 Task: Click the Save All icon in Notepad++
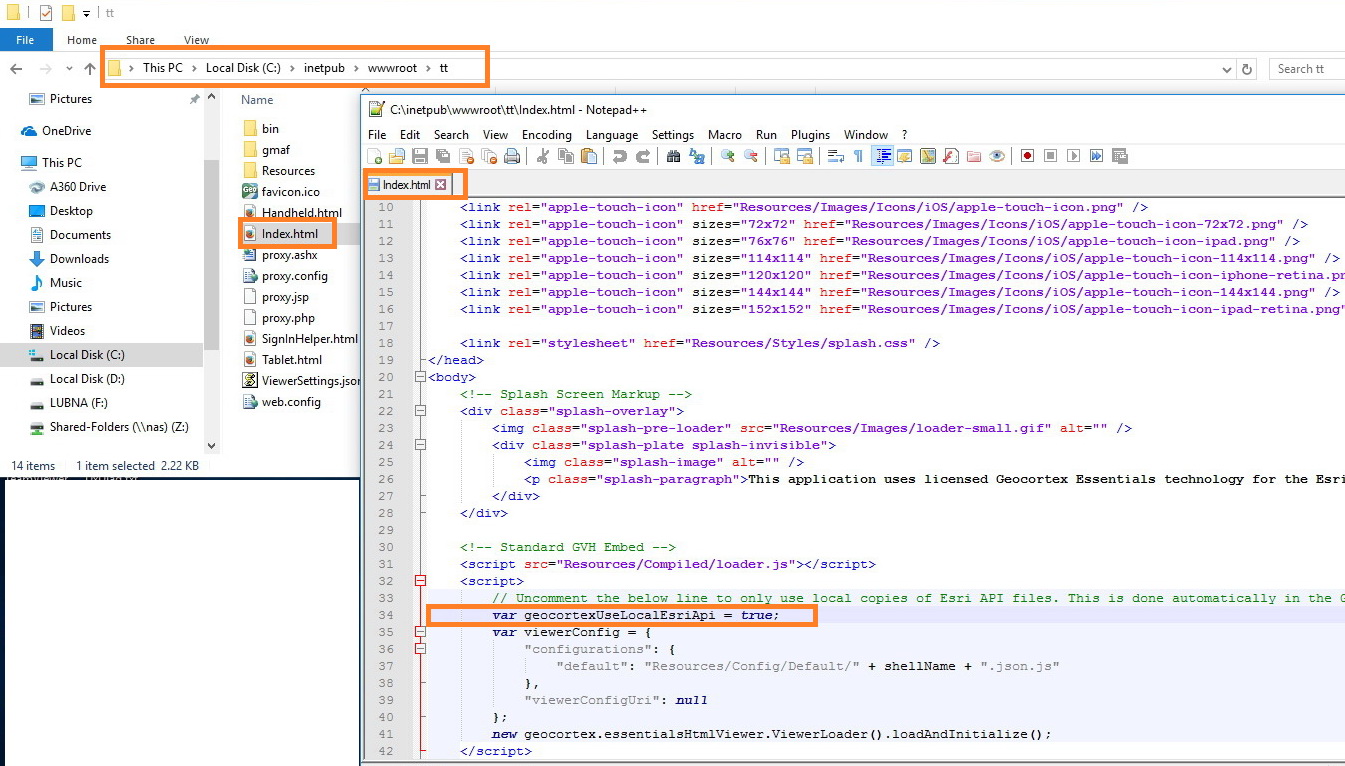click(x=442, y=156)
